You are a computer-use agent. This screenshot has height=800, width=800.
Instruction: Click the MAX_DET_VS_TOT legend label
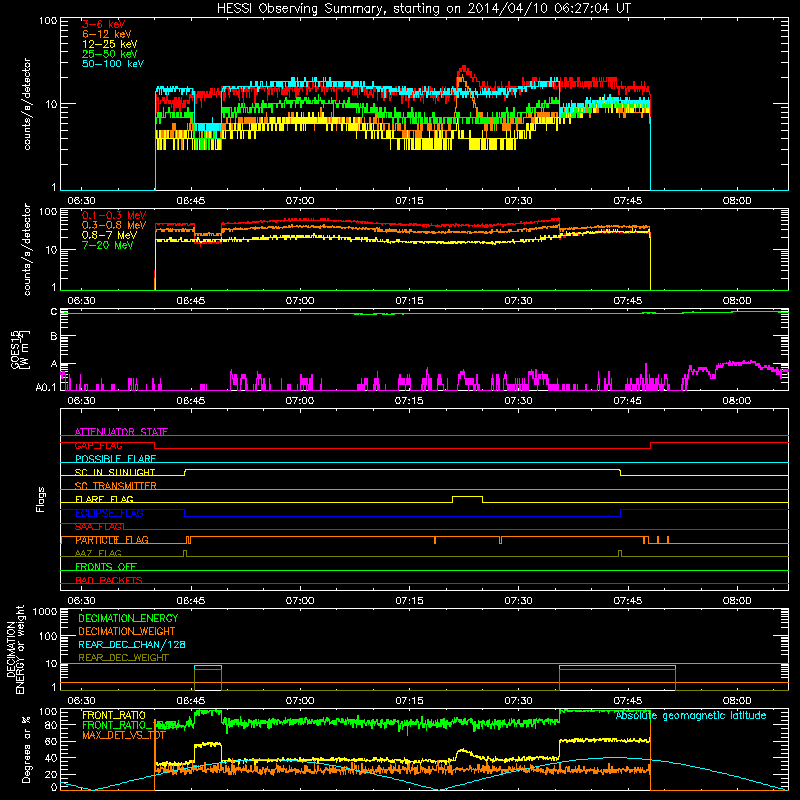pos(124,735)
